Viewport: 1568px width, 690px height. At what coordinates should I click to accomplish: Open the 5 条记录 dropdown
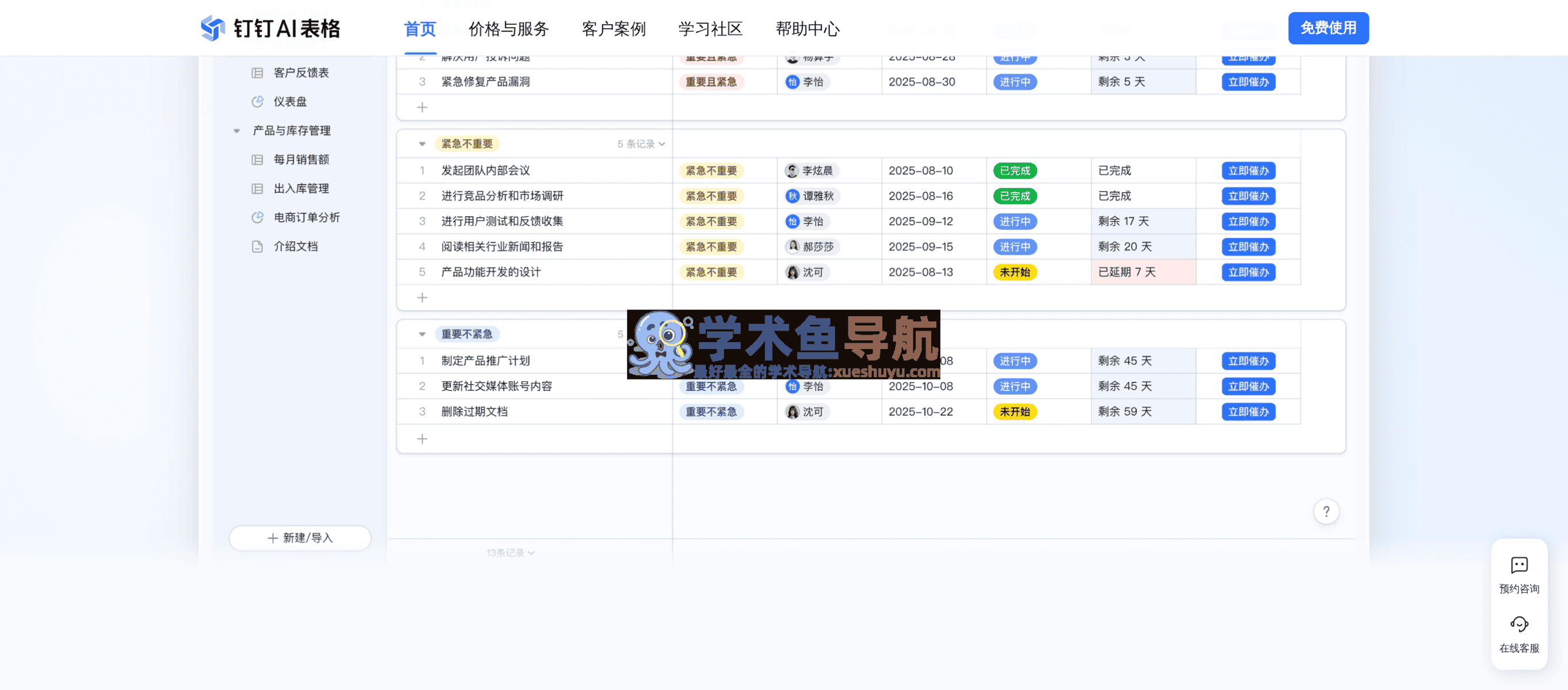click(x=641, y=144)
